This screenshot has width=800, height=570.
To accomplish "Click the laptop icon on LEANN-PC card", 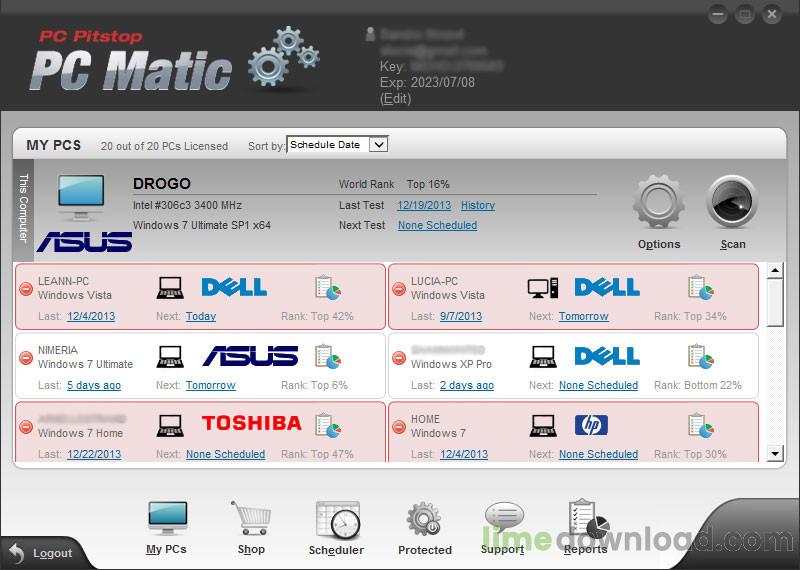I will pyautogui.click(x=170, y=288).
